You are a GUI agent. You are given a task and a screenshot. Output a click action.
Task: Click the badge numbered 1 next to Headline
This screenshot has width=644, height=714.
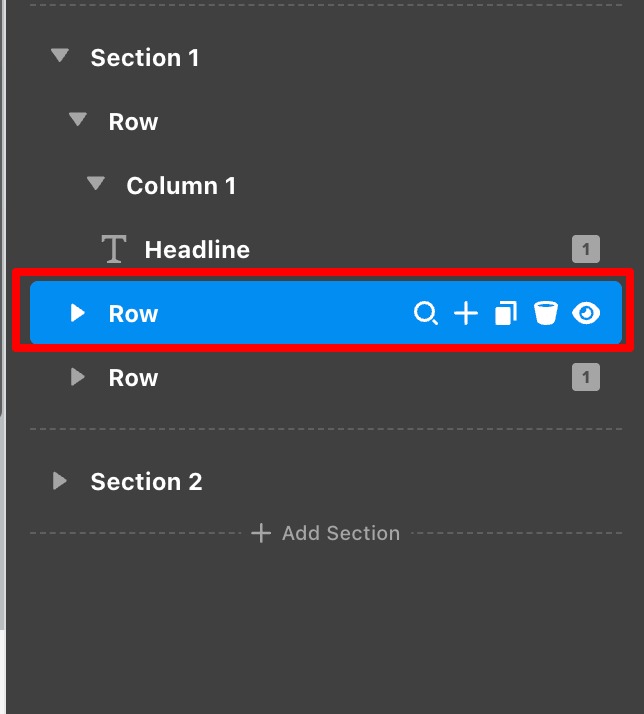[586, 249]
